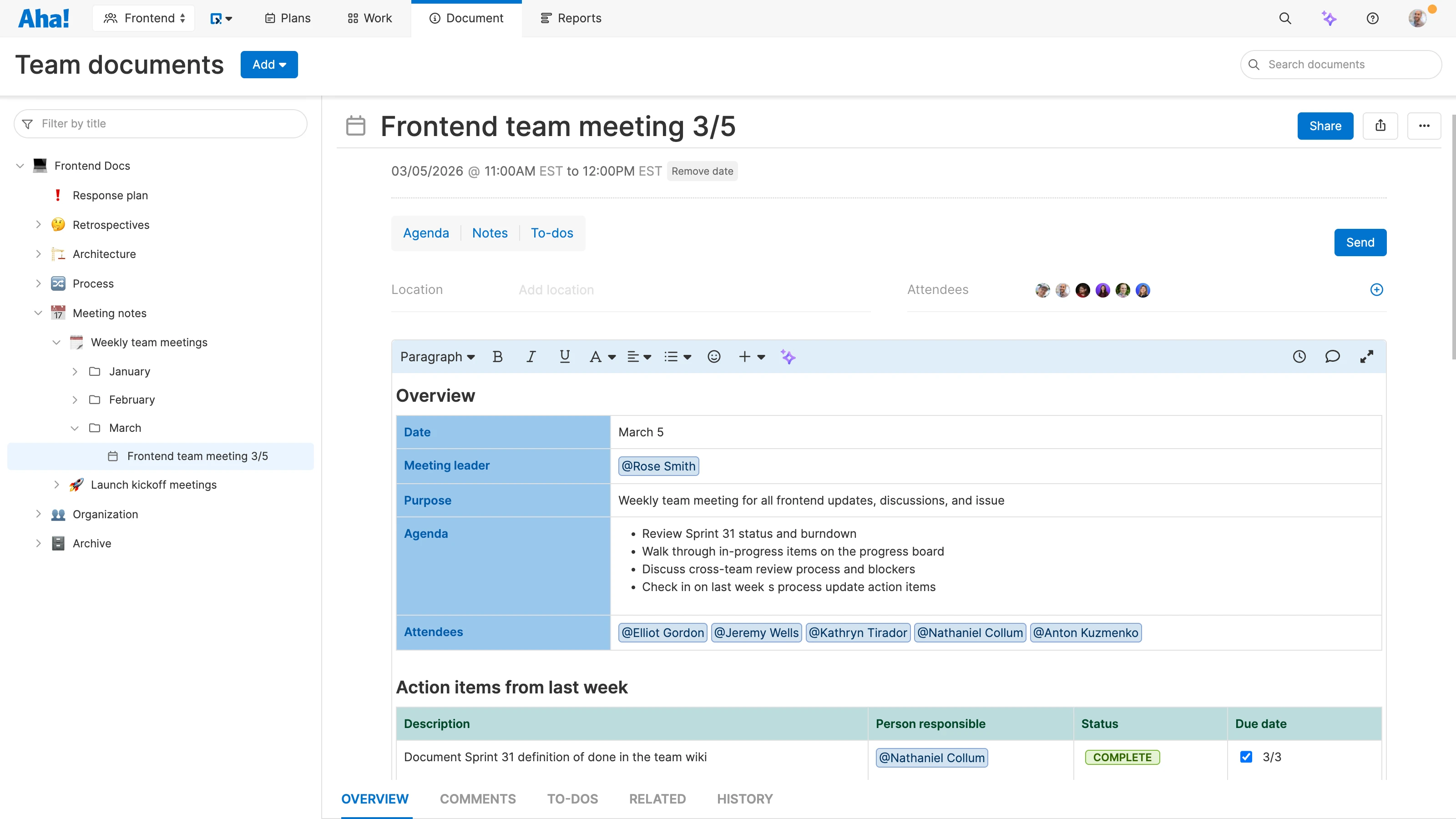Open the help menu
The image size is (1456, 819).
(x=1373, y=18)
